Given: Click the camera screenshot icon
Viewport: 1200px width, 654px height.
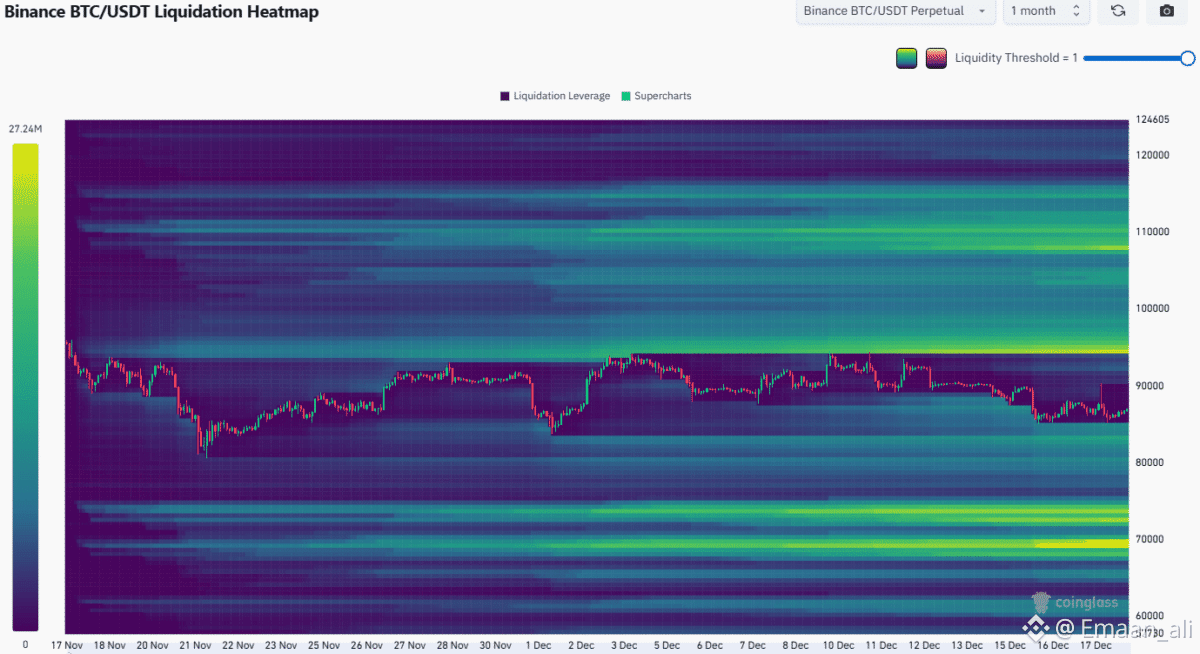Looking at the screenshot, I should (1166, 11).
